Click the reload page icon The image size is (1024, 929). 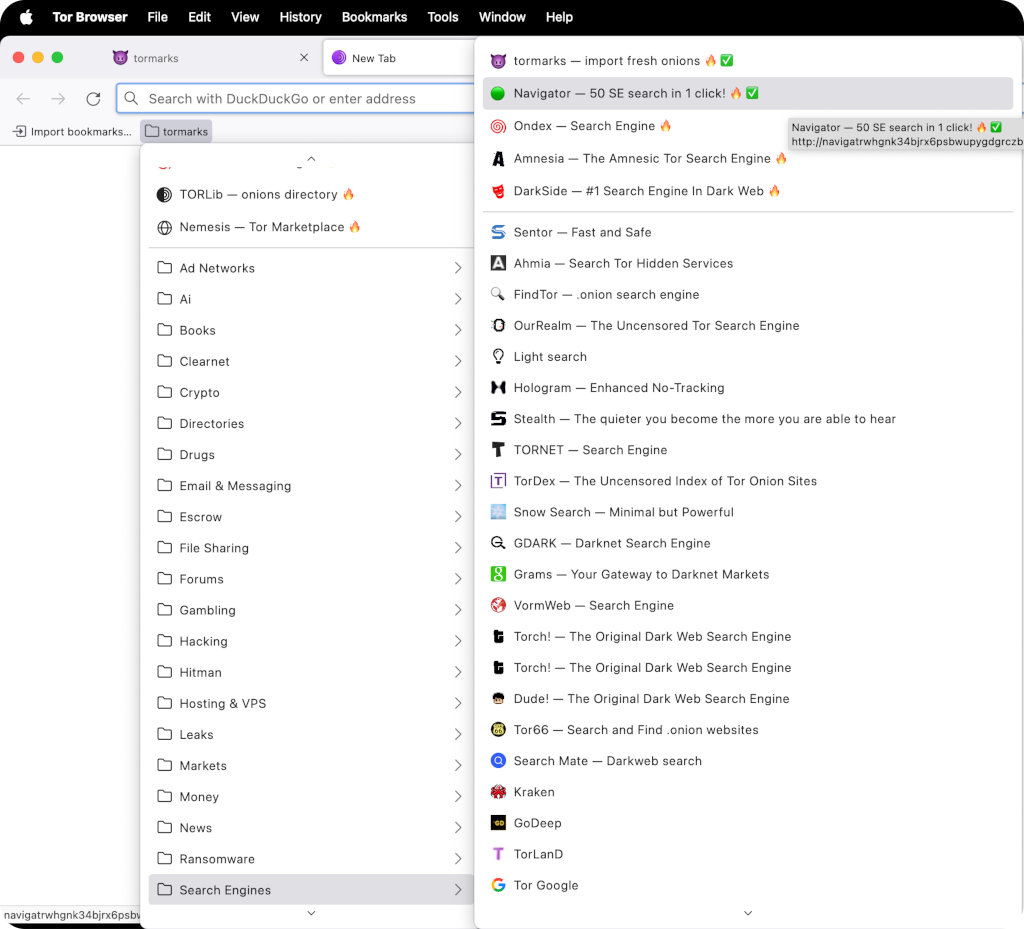[93, 99]
